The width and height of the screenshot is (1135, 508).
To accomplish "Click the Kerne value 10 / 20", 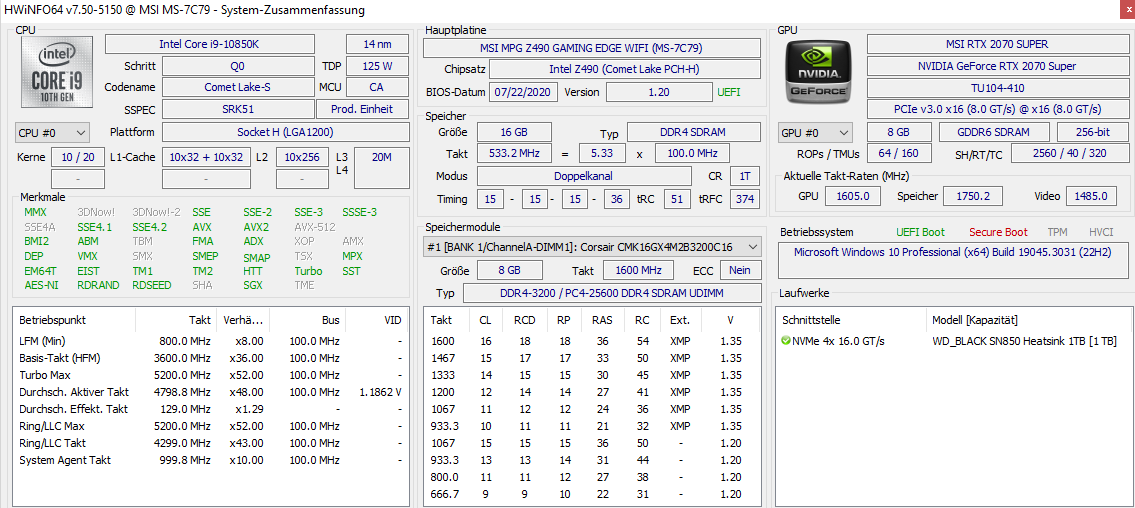I will point(77,157).
